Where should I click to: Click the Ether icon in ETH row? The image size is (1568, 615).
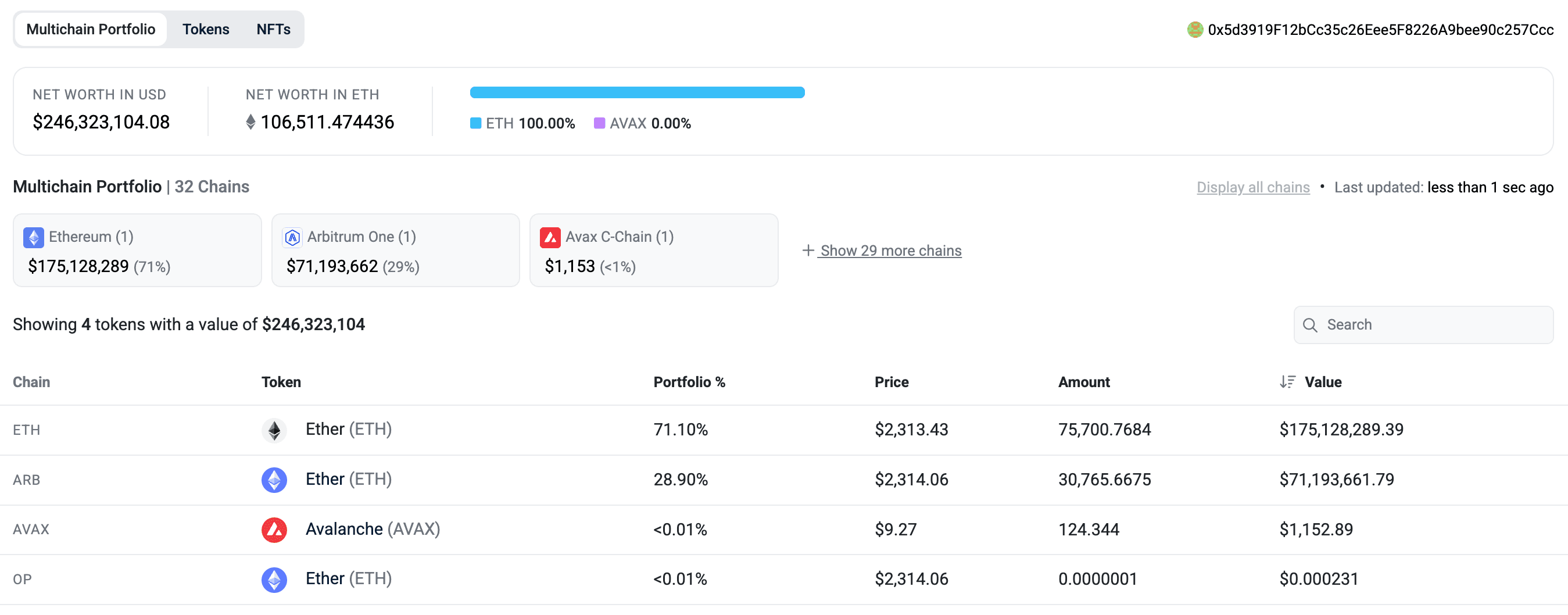(274, 430)
